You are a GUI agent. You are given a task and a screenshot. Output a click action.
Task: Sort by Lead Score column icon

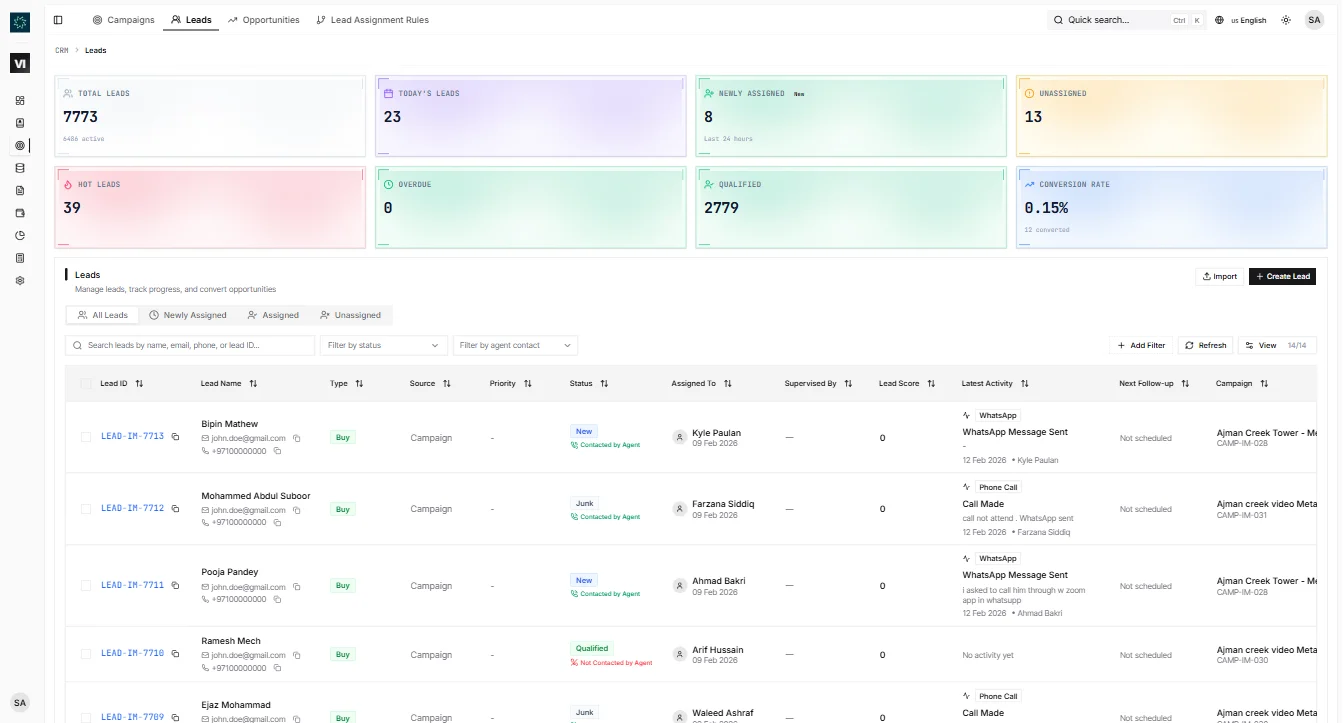coord(931,384)
